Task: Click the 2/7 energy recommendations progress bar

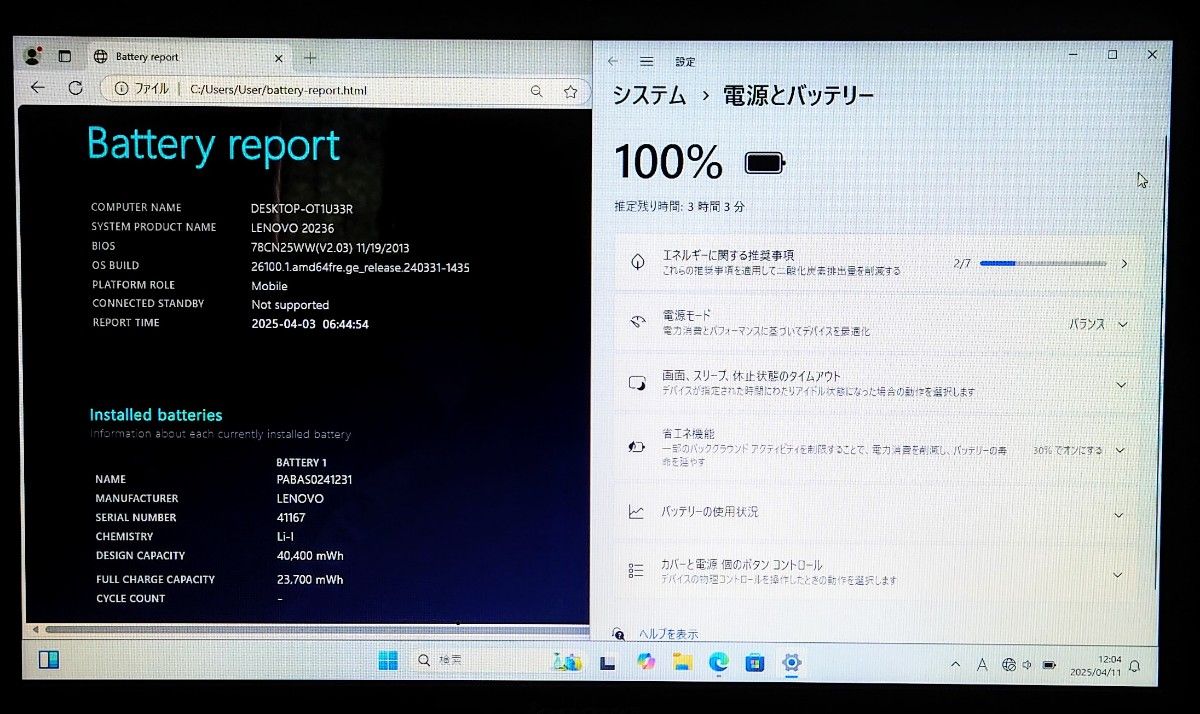Action: pyautogui.click(x=1043, y=264)
